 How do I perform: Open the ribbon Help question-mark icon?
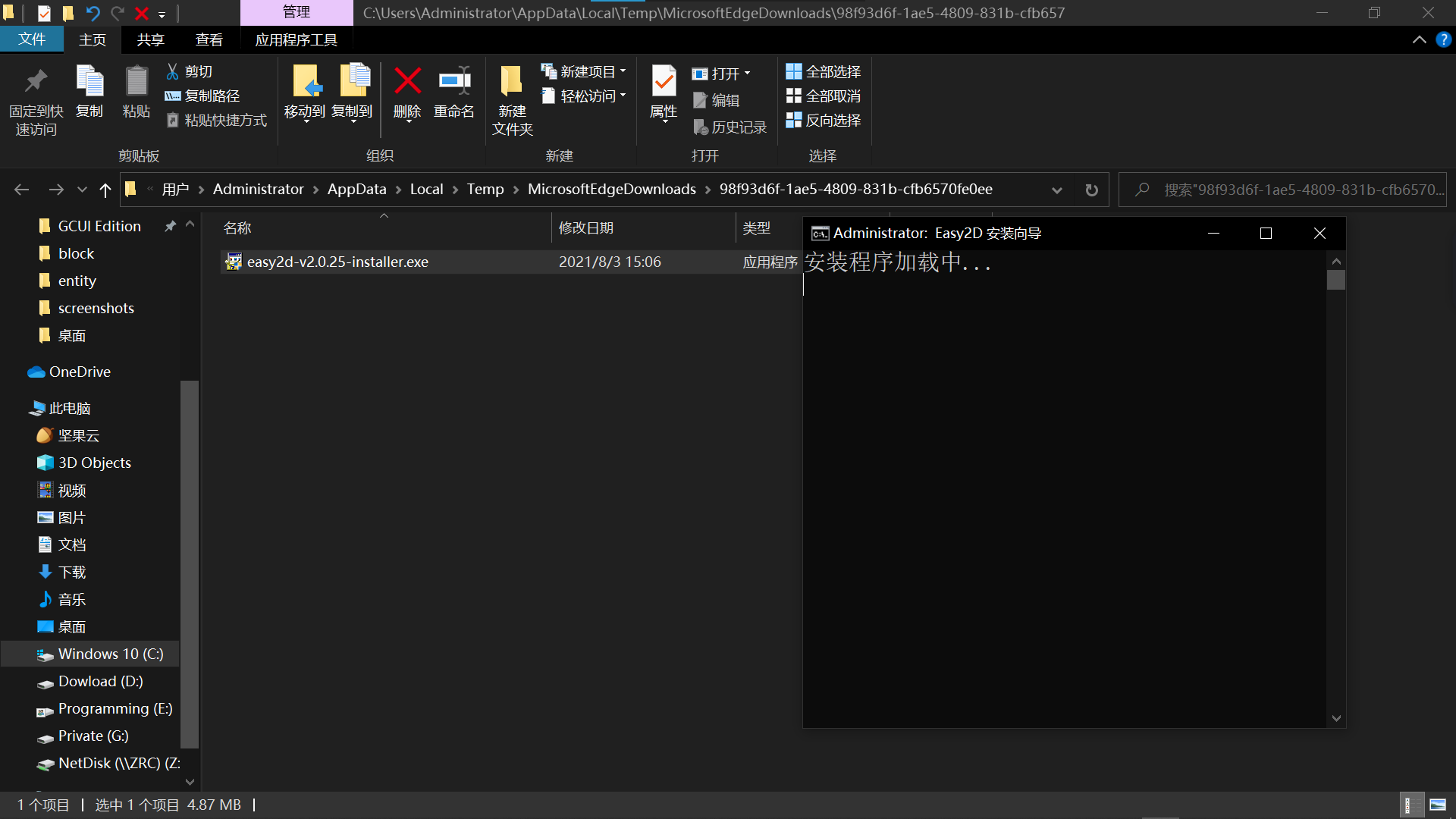(x=1443, y=39)
